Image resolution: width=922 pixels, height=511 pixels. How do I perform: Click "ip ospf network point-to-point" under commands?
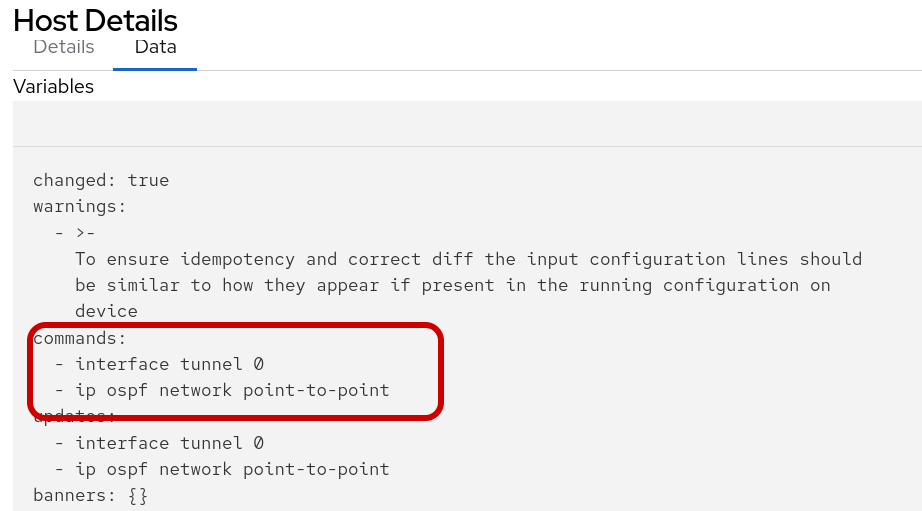point(232,390)
